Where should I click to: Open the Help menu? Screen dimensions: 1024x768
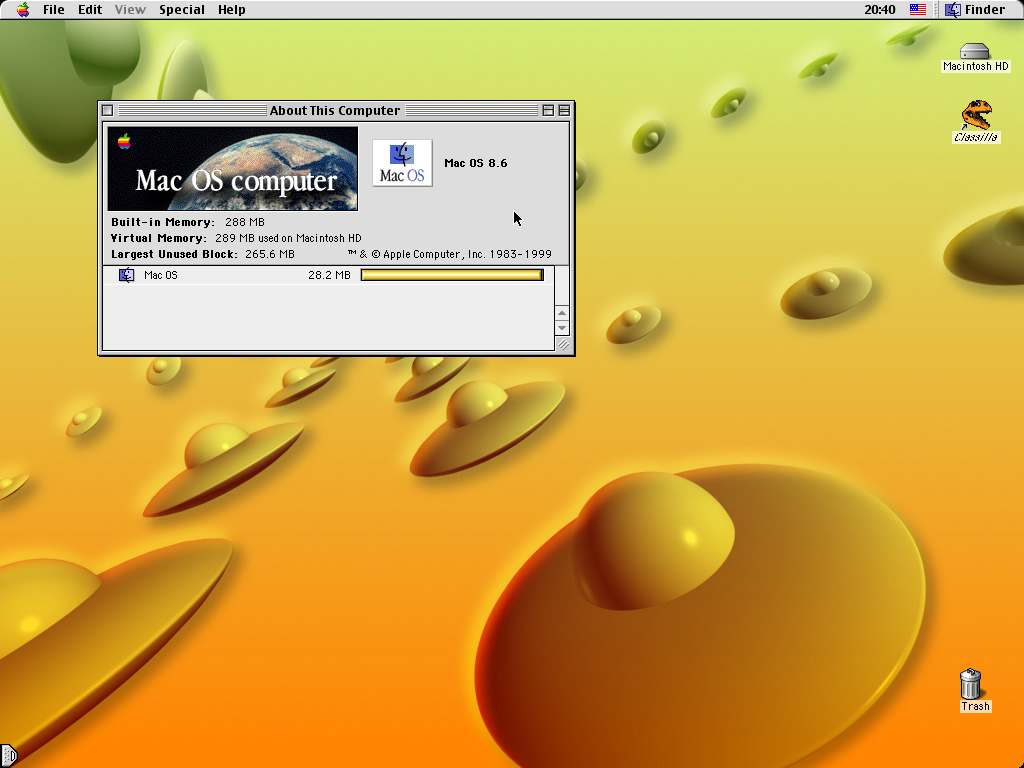231,10
